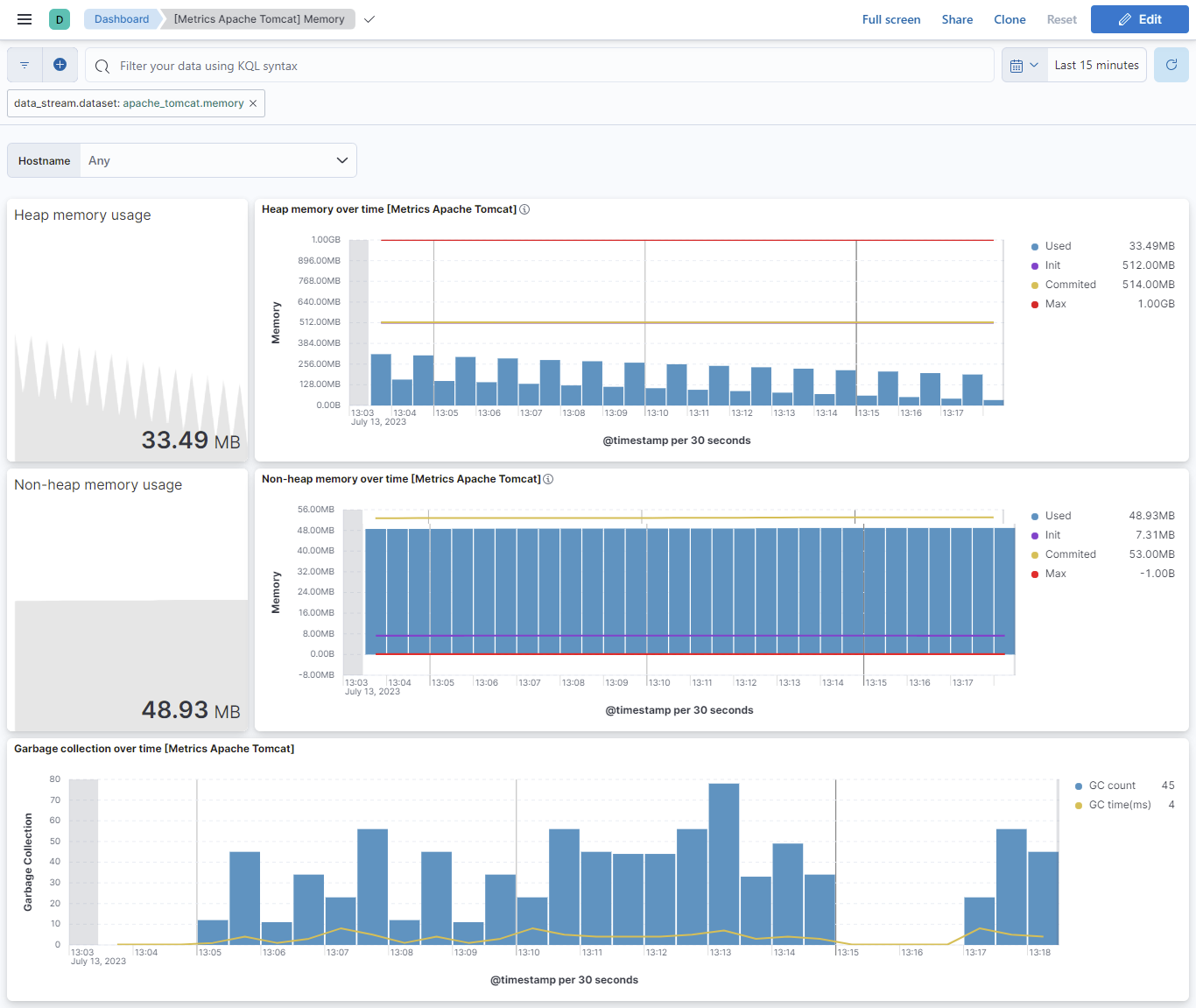Image resolution: width=1196 pixels, height=1008 pixels.
Task: Remove the apache_tomcat.memory dataset filter
Action: click(x=253, y=103)
